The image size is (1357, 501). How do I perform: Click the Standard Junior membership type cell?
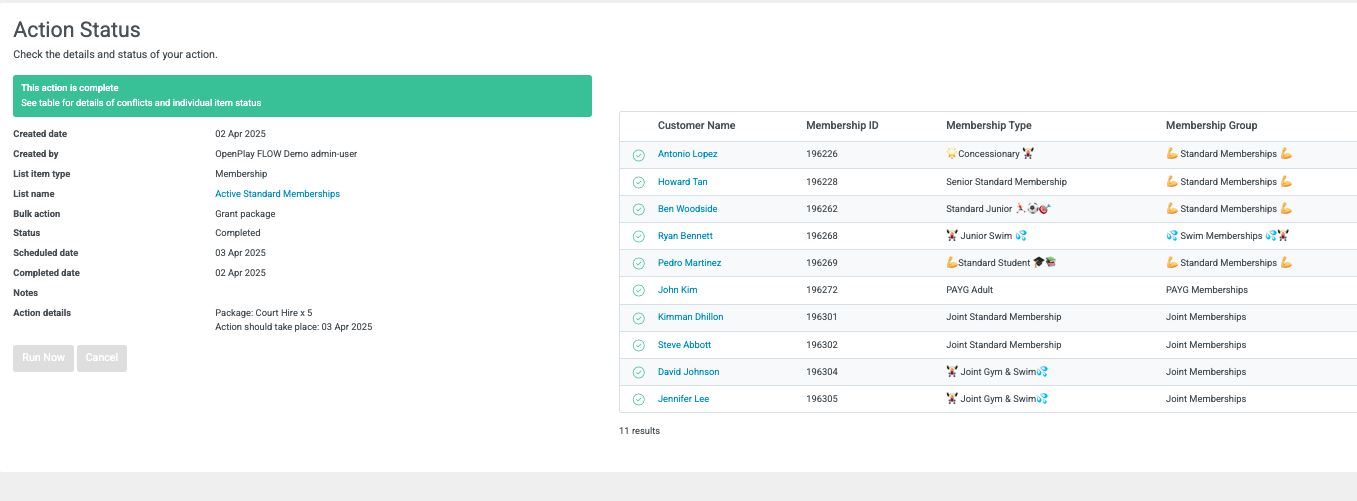(998, 209)
